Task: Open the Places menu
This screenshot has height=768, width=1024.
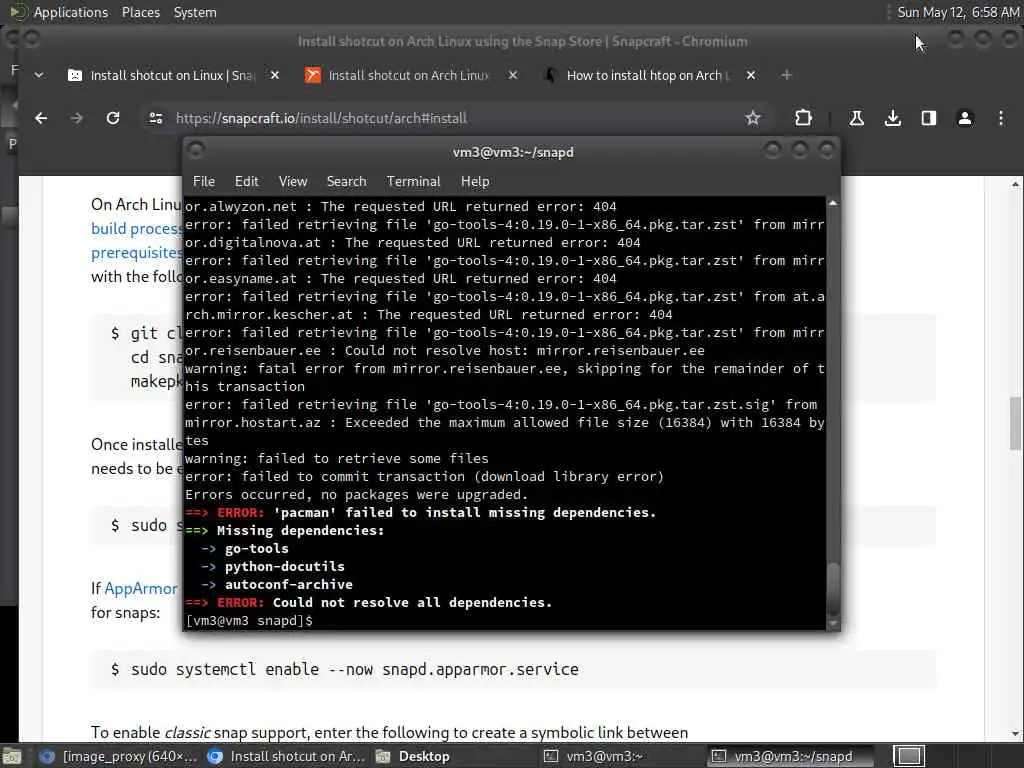Action: [140, 12]
